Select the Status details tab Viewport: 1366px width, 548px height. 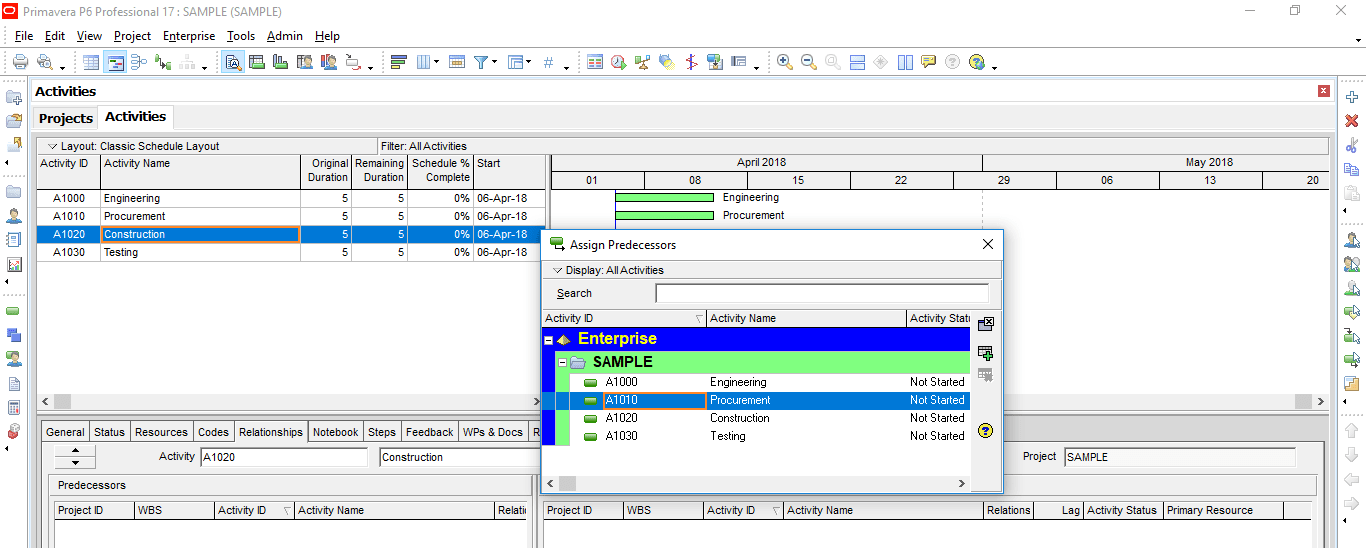[109, 432]
